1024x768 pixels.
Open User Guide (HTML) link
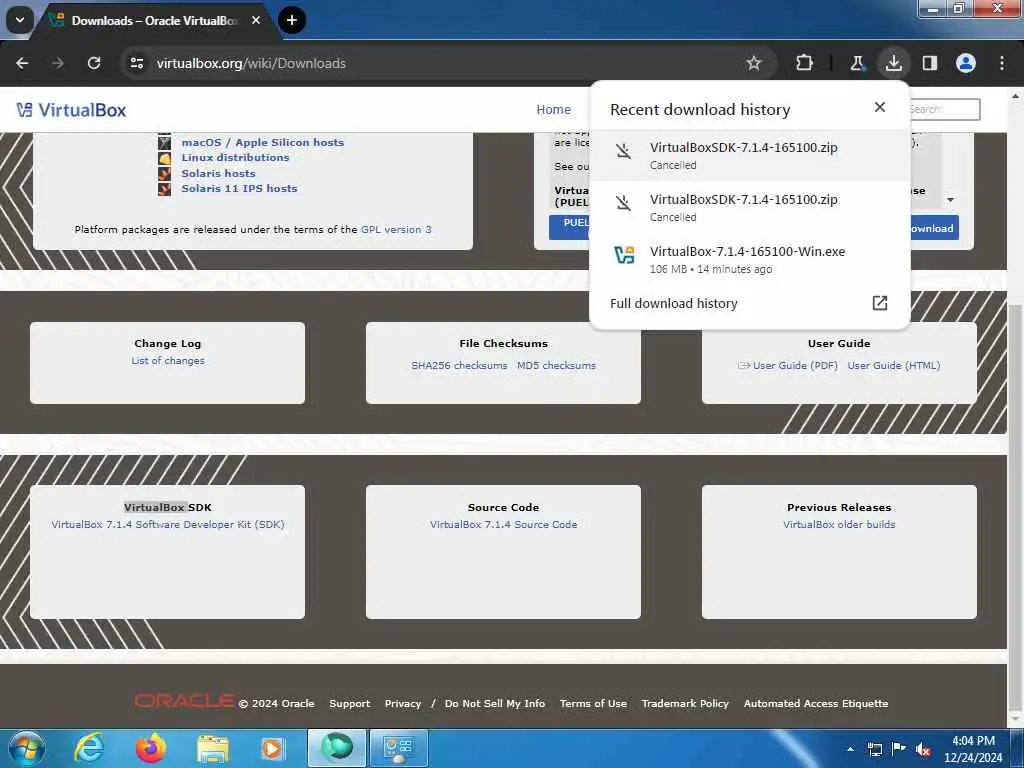pyautogui.click(x=894, y=365)
